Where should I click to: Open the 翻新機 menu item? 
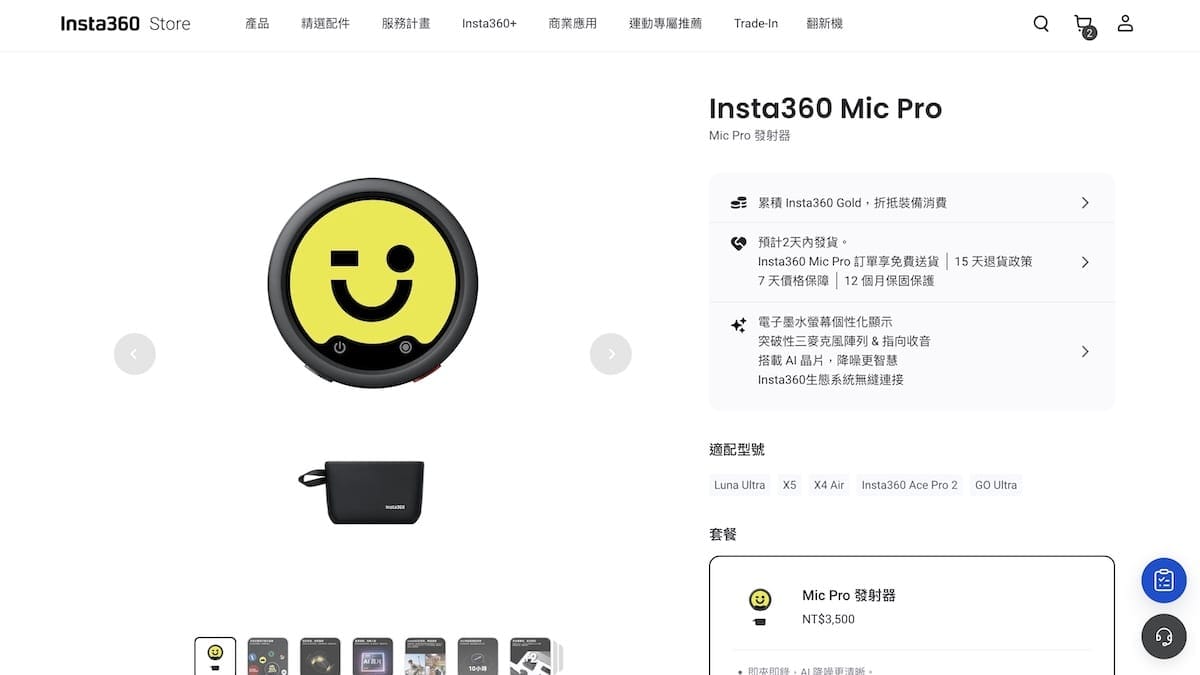(825, 23)
